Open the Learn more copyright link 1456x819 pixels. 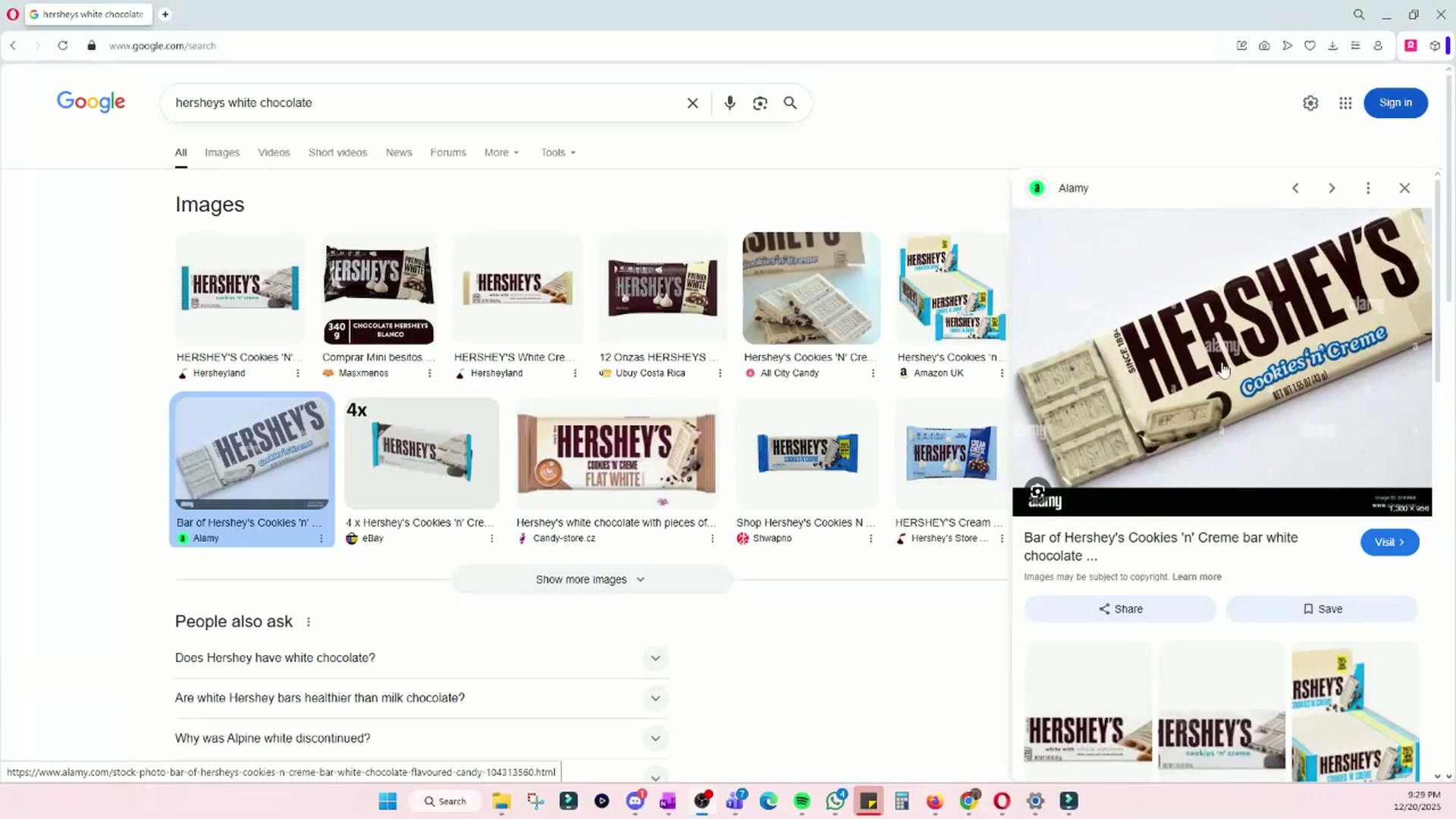(x=1197, y=577)
